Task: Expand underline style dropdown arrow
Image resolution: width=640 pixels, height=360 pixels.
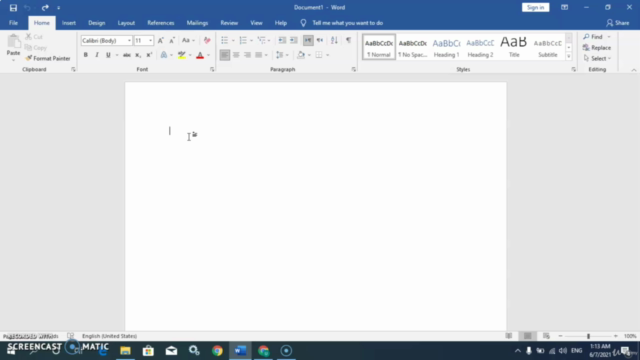Action: [x=117, y=55]
